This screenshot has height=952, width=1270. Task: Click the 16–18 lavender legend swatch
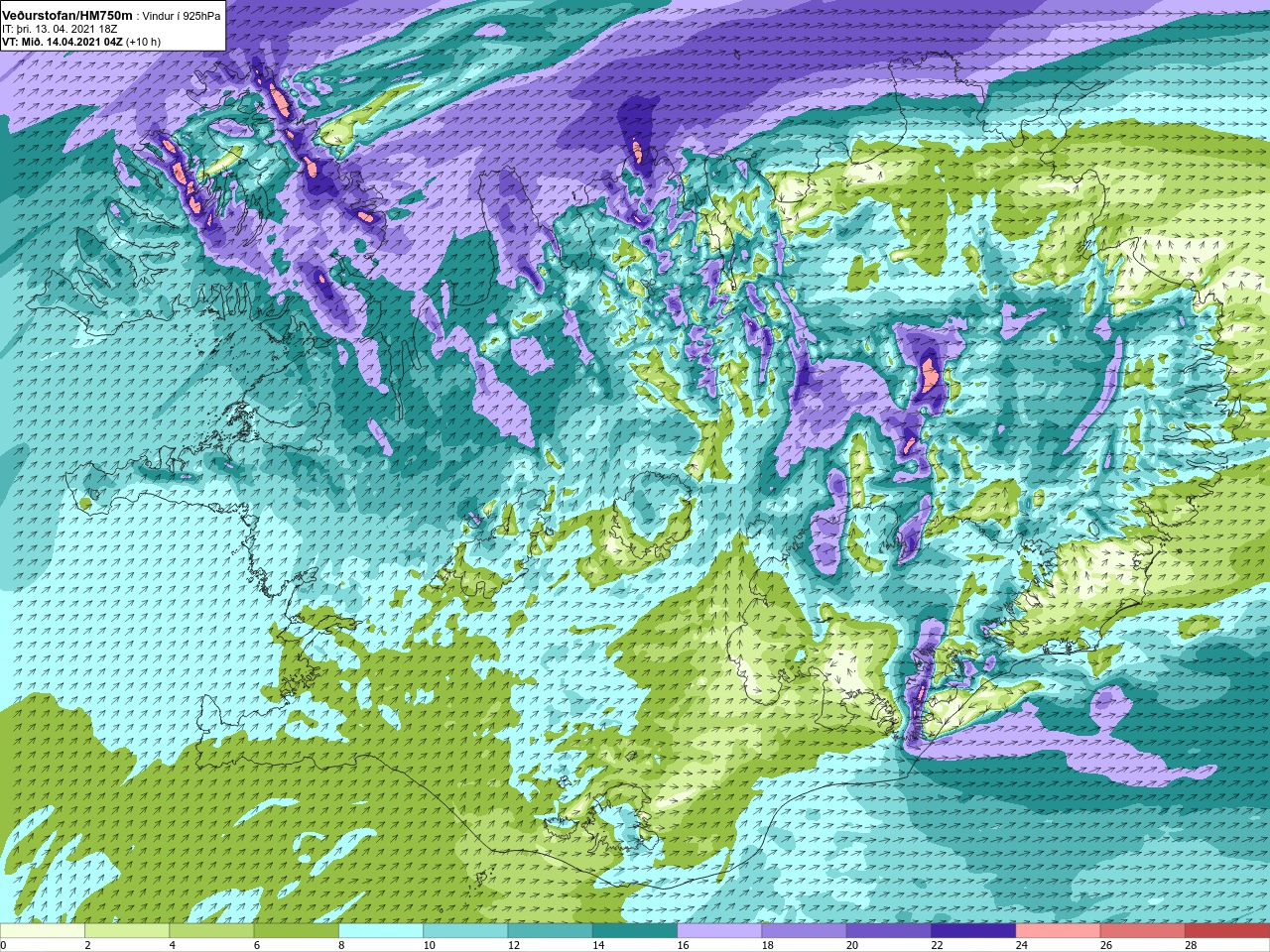click(719, 931)
